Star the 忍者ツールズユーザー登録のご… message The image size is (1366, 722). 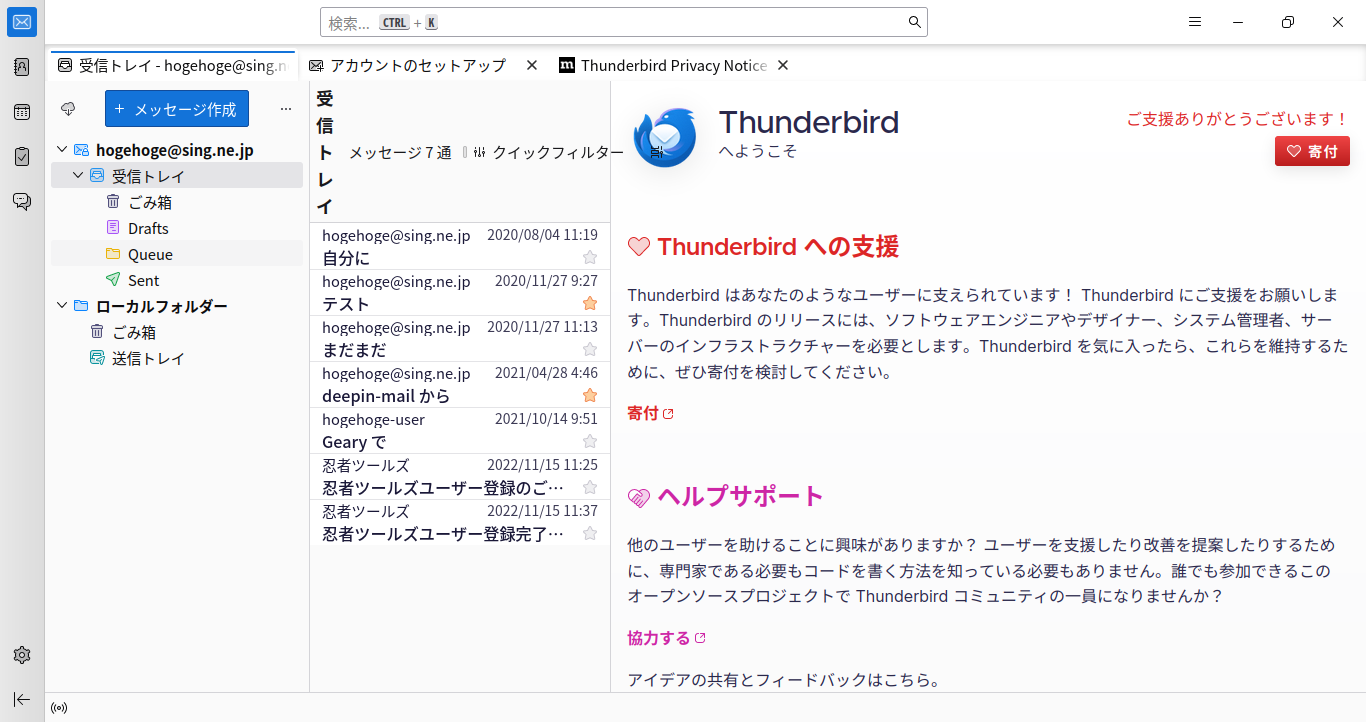tap(590, 488)
